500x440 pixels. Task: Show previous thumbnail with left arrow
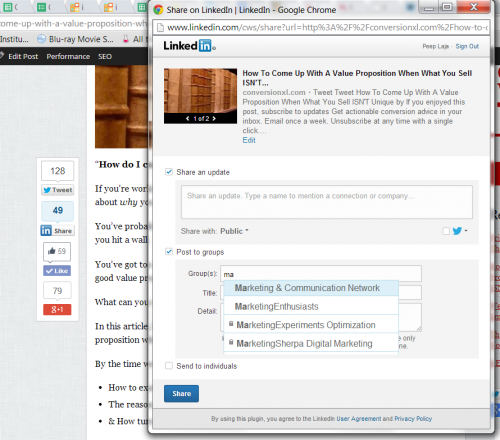click(x=187, y=118)
